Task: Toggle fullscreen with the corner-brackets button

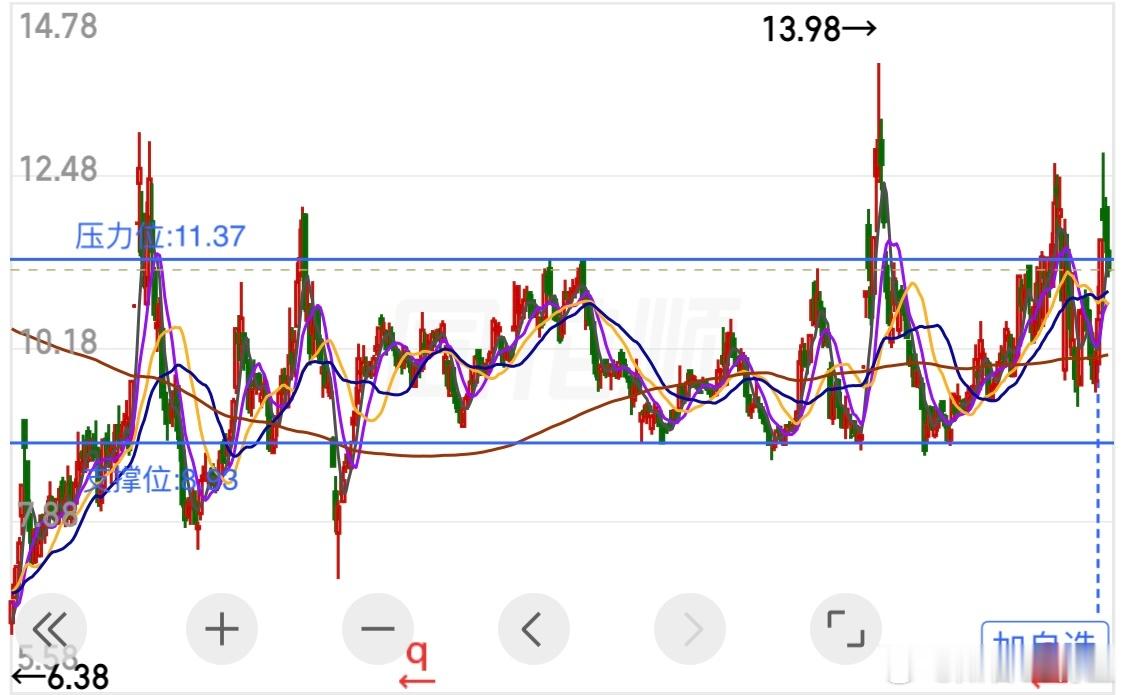Action: [846, 630]
